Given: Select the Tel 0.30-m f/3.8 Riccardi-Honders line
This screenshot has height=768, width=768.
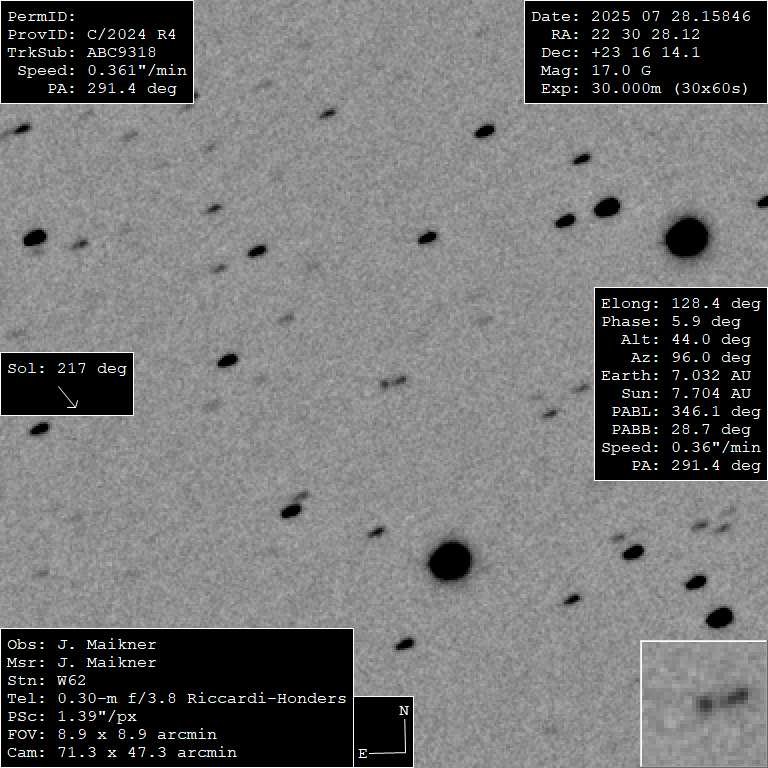Looking at the screenshot, I should point(176,699).
